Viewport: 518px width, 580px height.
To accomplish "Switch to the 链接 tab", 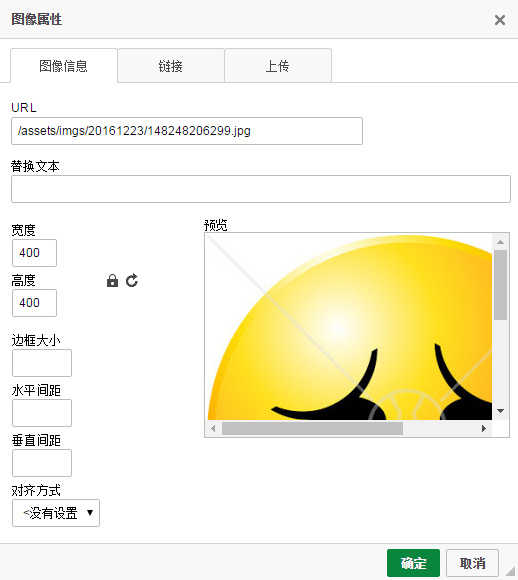I will click(171, 66).
